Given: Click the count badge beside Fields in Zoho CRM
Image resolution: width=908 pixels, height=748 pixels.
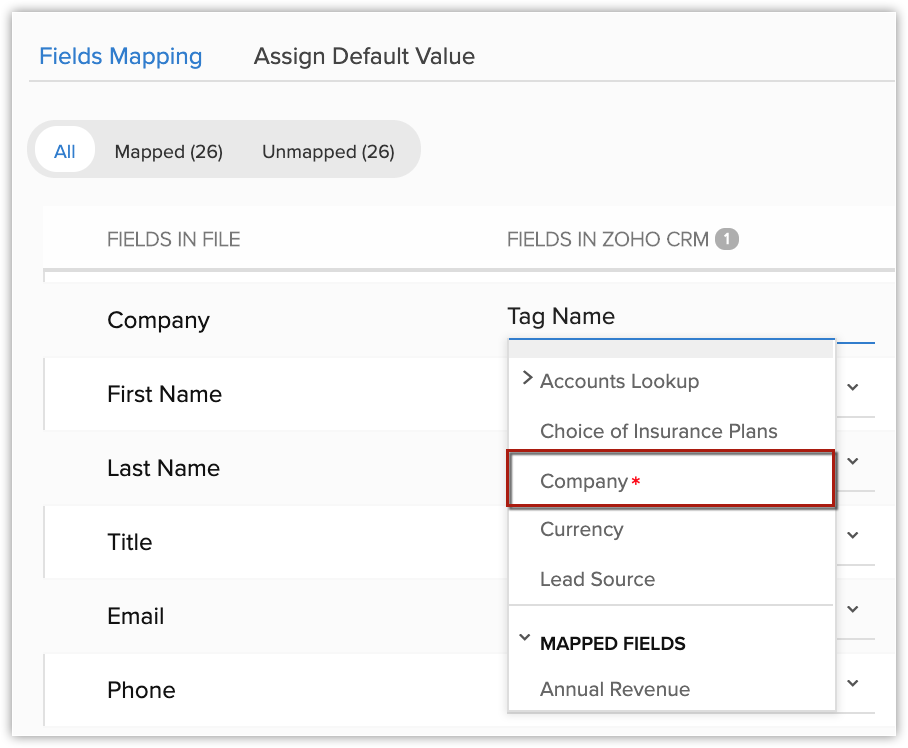Looking at the screenshot, I should (x=727, y=239).
